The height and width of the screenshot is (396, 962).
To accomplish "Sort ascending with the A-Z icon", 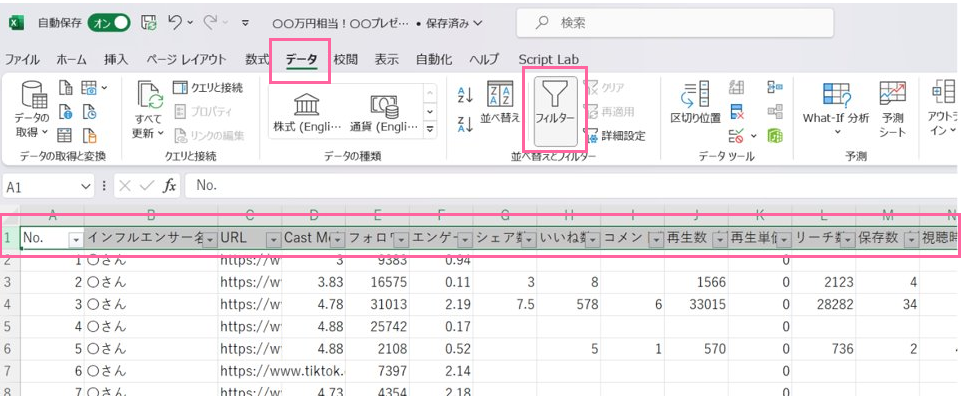I will pyautogui.click(x=466, y=95).
